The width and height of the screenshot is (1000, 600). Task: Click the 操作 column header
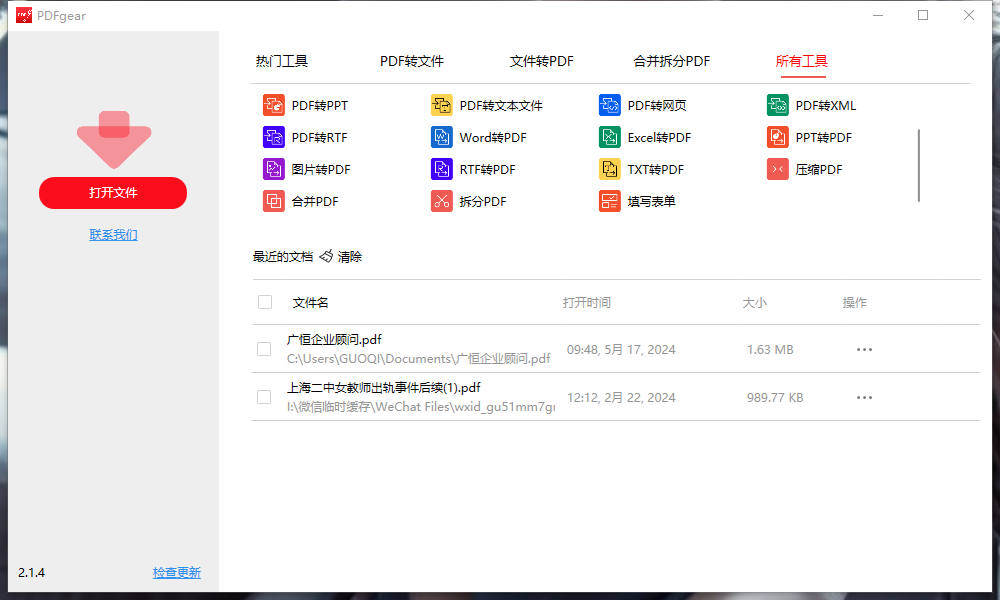coord(855,302)
